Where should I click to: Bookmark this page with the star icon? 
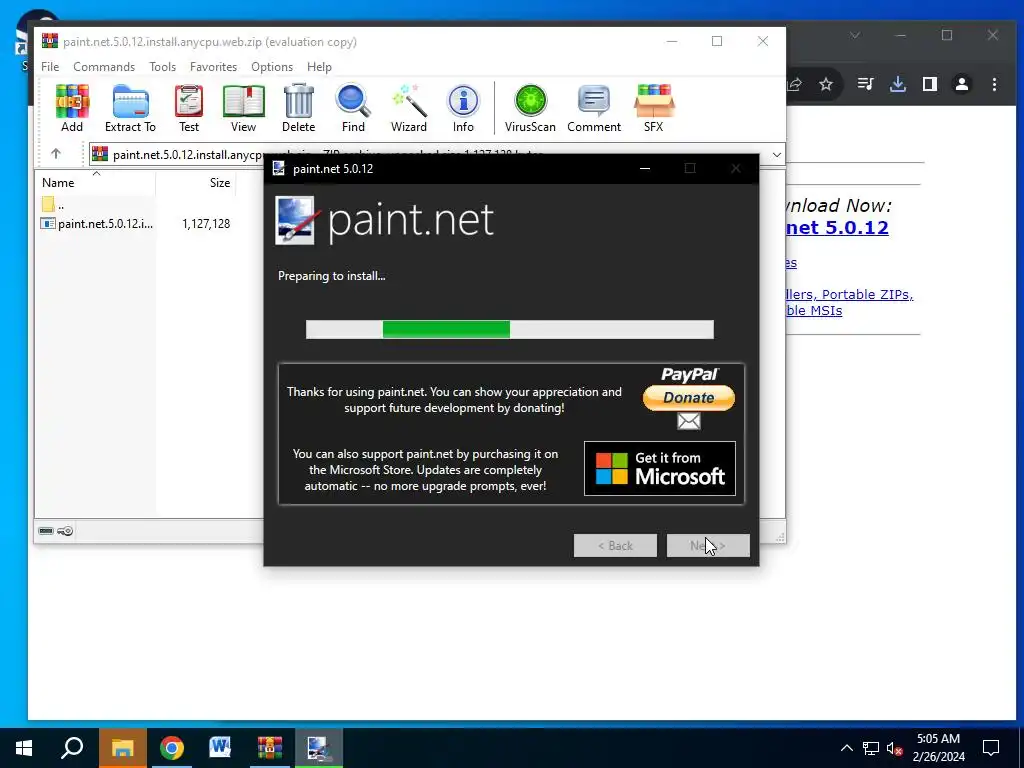826,84
